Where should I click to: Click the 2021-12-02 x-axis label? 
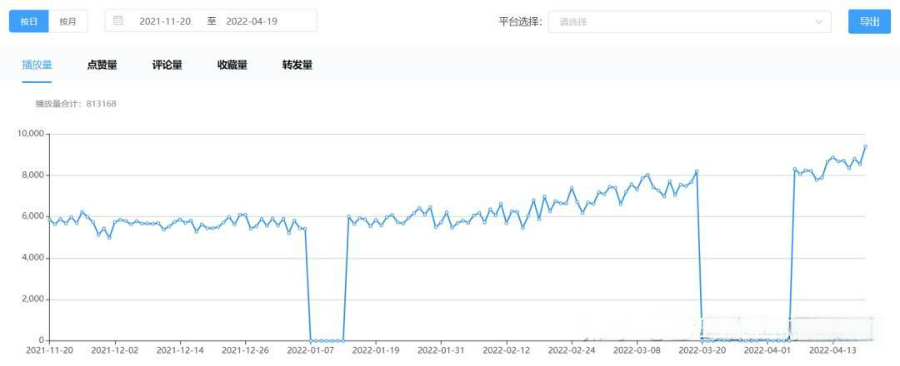point(115,350)
